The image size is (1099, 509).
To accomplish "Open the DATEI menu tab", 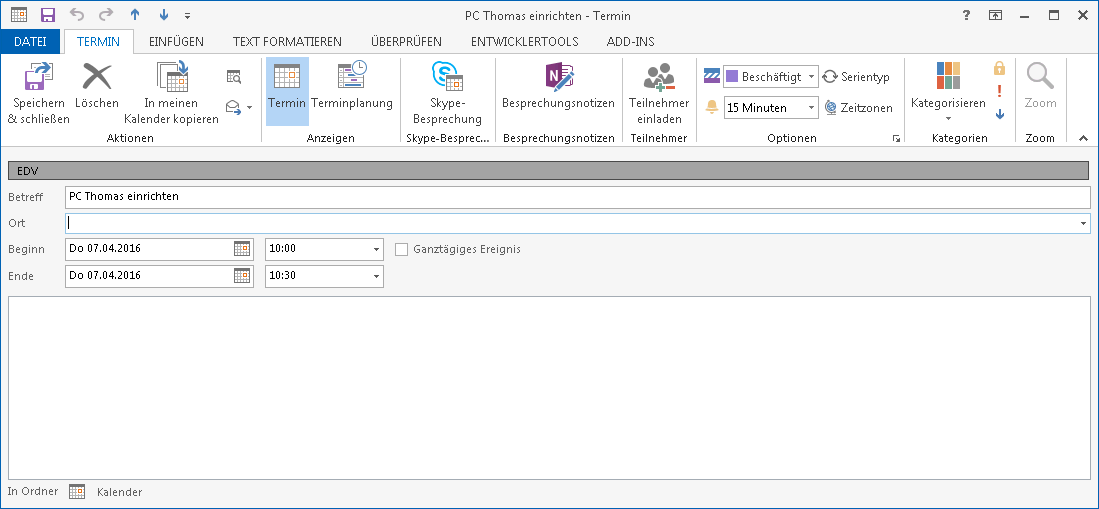I will click(31, 41).
